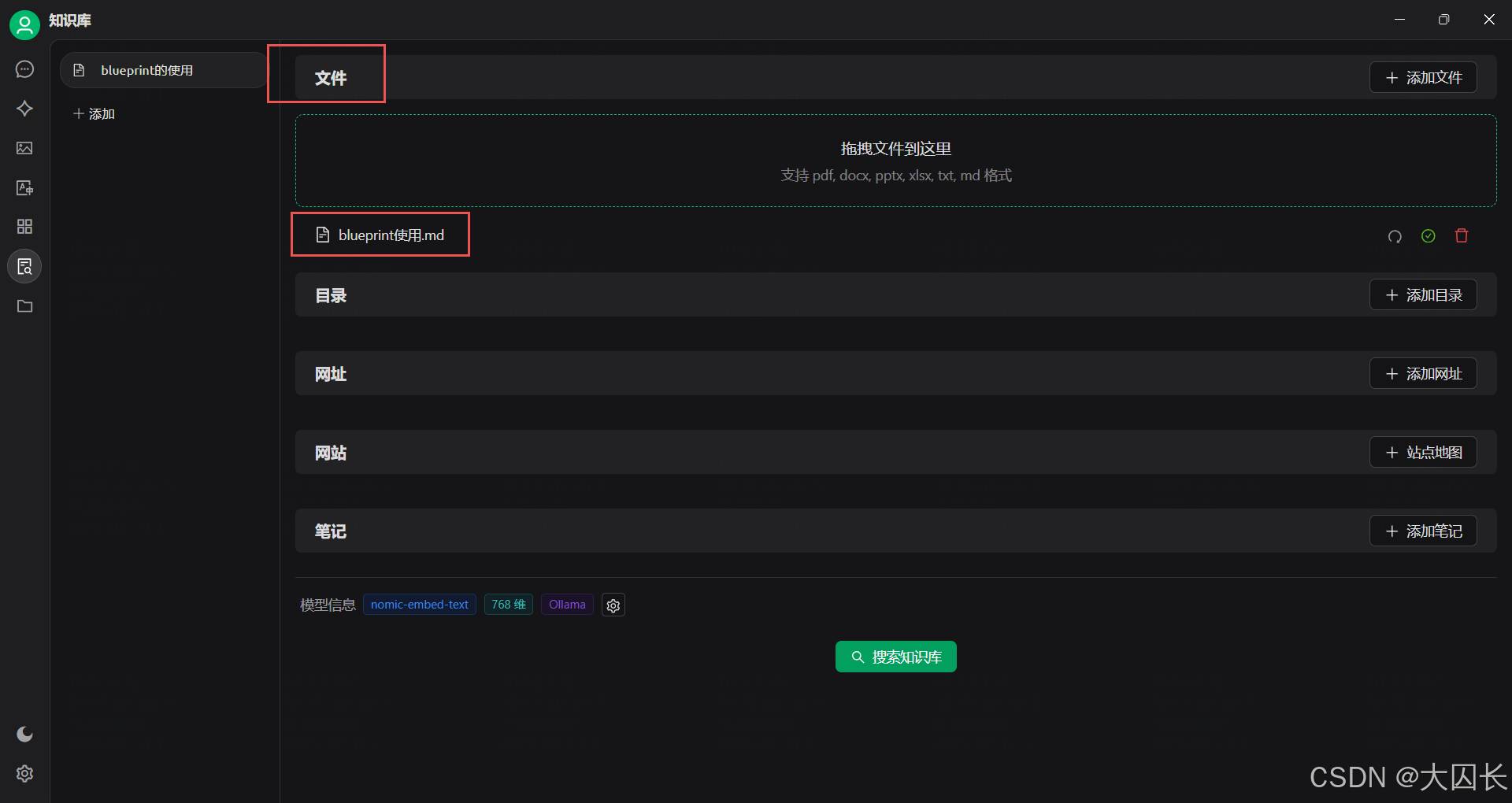
Task: Click the 768 维 dimension tag
Action: [509, 605]
